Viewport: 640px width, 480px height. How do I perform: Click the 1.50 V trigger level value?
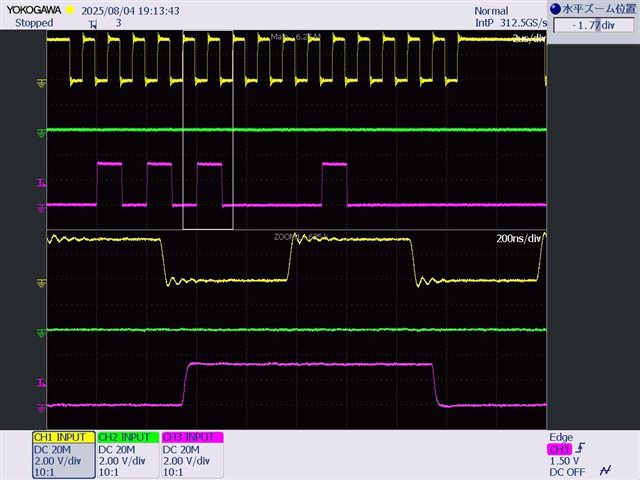point(564,461)
